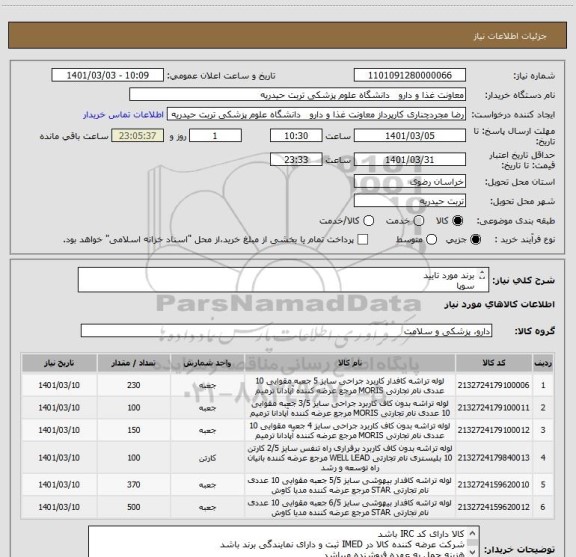
Task: Click price validity date 1401/03/31
Action: click(410, 159)
